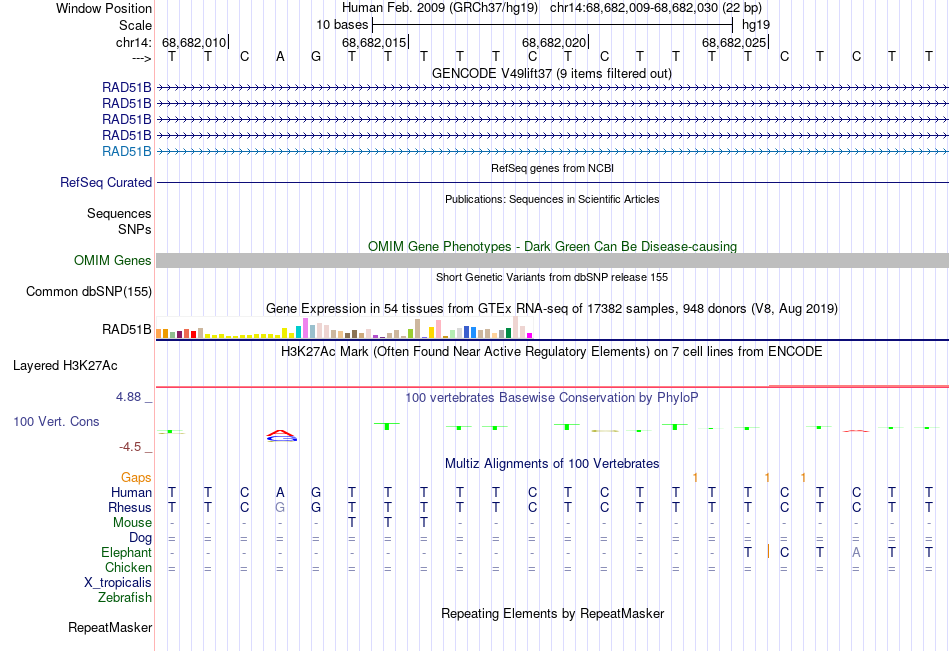
Task: Click the hg19 label beside scale bar
Action: (x=756, y=25)
